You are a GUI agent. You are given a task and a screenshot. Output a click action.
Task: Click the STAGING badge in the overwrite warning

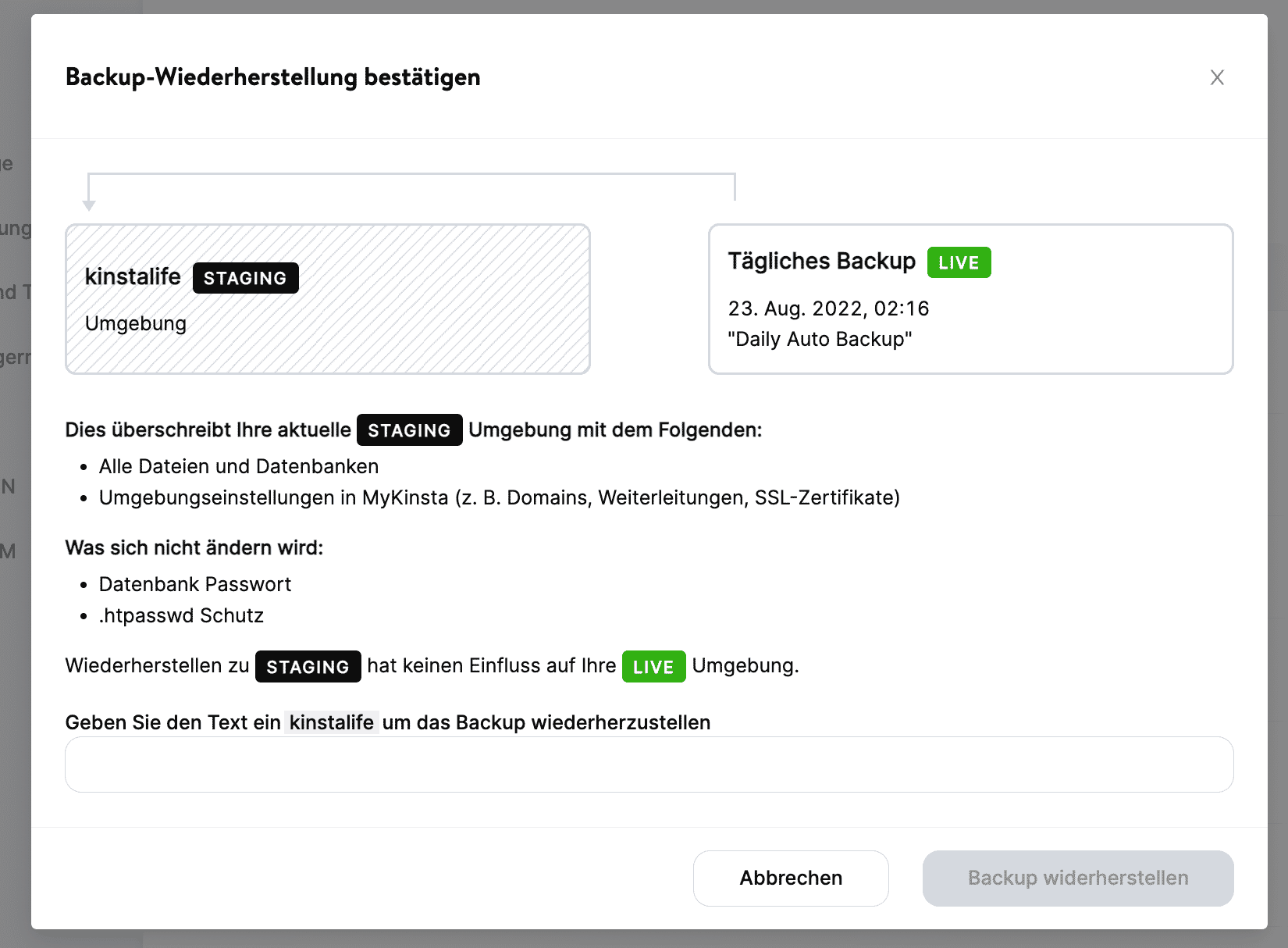[x=409, y=429]
